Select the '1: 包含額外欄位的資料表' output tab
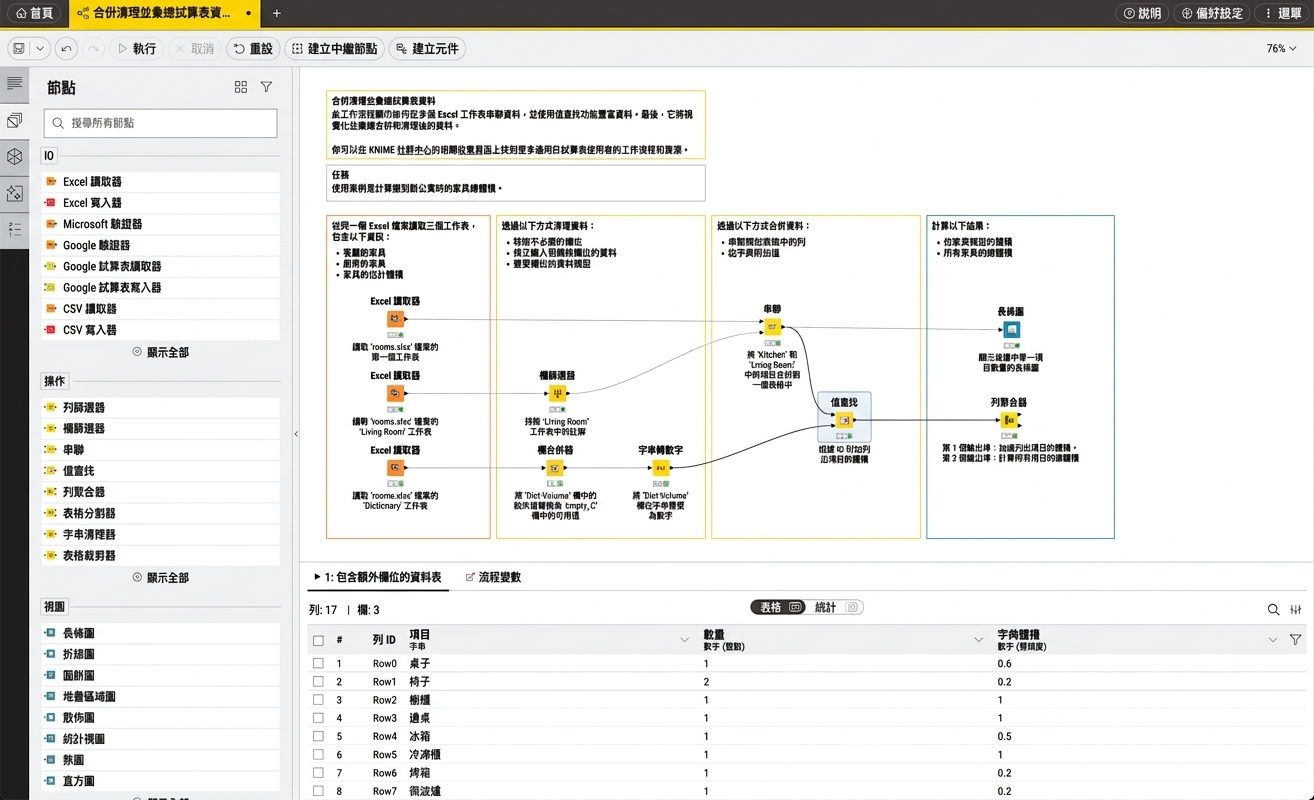 tap(378, 577)
